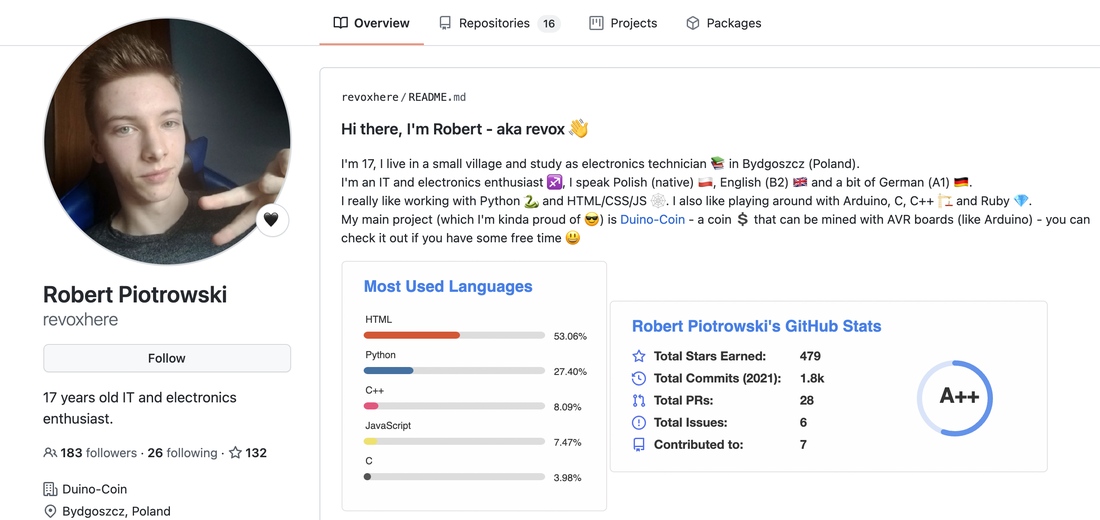Click the Repositories repo icon
The height and width of the screenshot is (520, 1100).
[445, 23]
